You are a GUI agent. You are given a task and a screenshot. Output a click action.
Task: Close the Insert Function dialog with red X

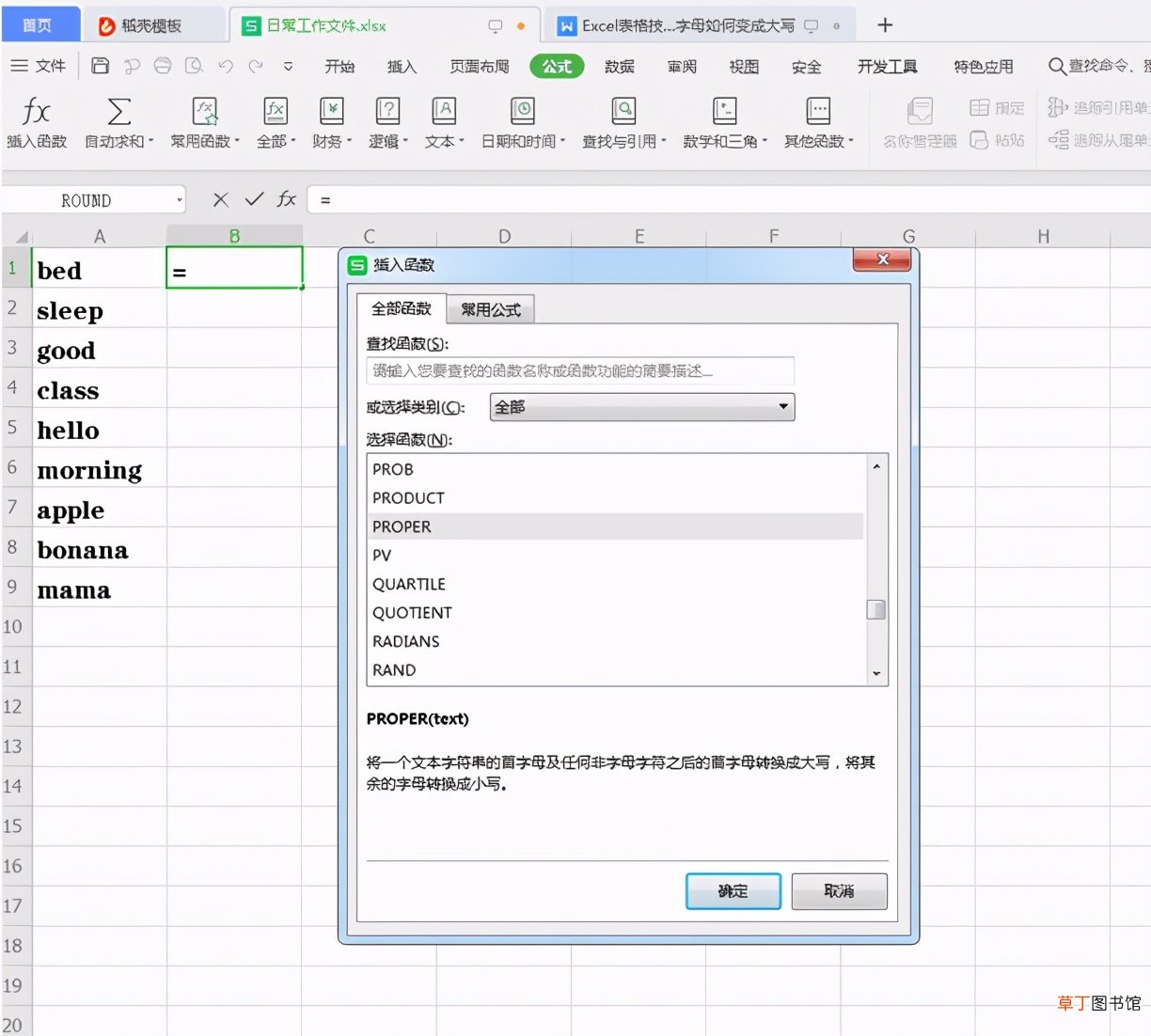click(882, 259)
